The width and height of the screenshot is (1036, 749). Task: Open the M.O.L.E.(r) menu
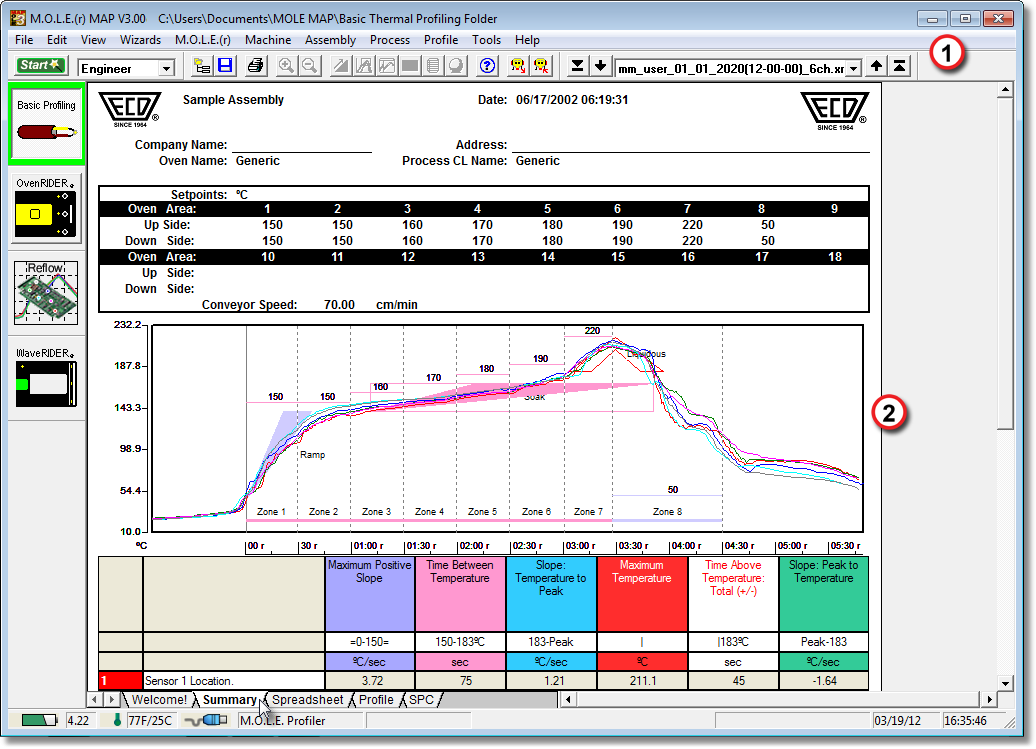point(203,40)
